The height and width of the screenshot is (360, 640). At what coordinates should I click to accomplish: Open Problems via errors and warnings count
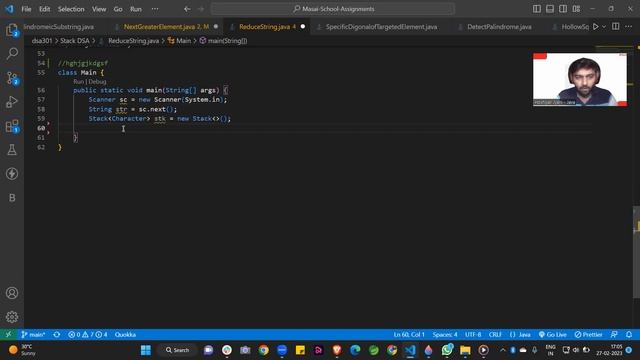coord(88,335)
